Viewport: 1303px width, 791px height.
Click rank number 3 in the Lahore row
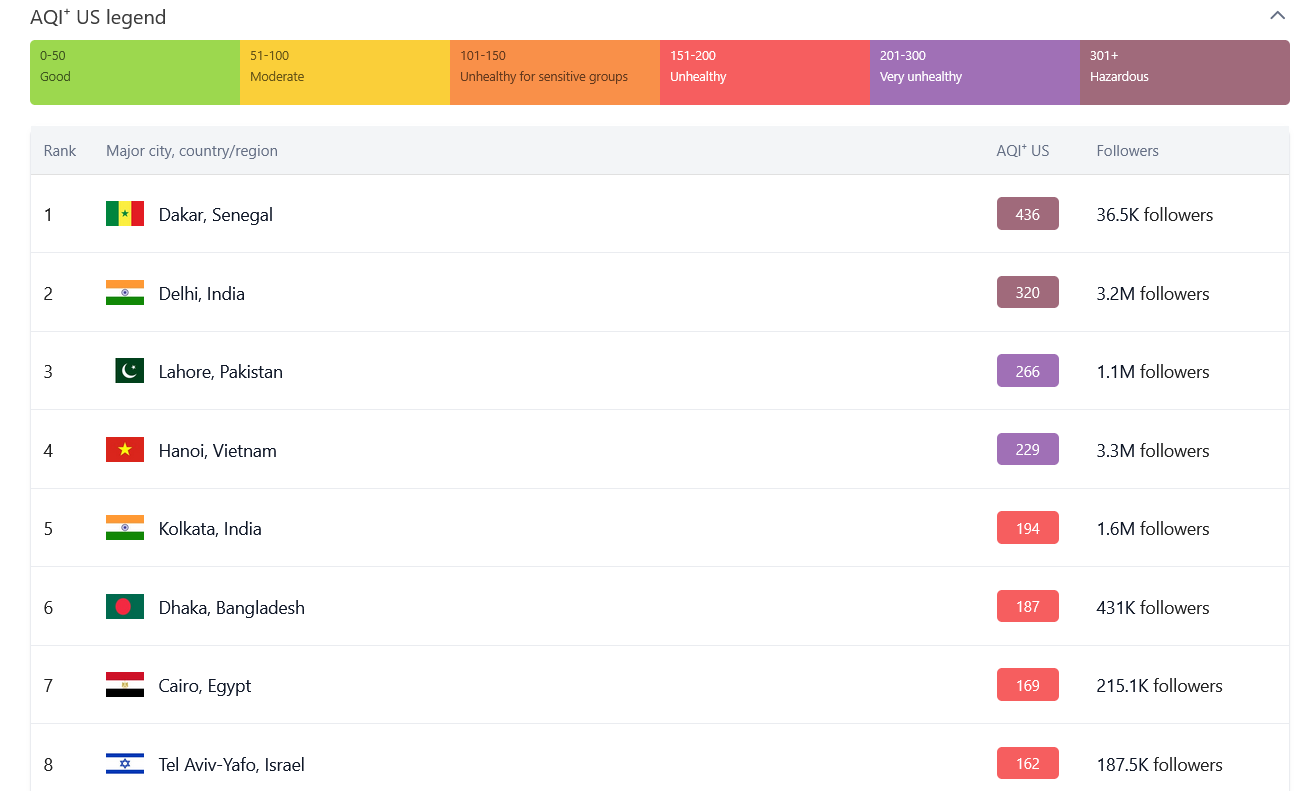point(48,372)
